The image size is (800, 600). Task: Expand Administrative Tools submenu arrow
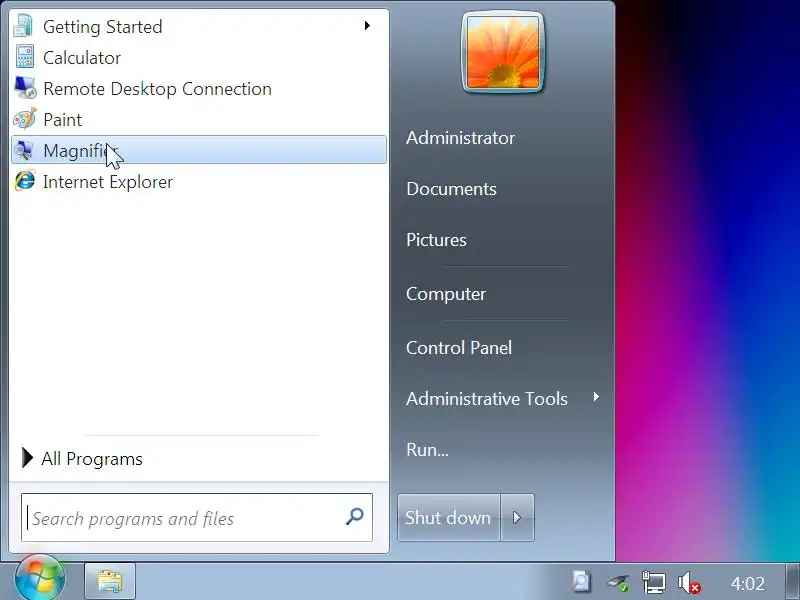click(x=596, y=397)
